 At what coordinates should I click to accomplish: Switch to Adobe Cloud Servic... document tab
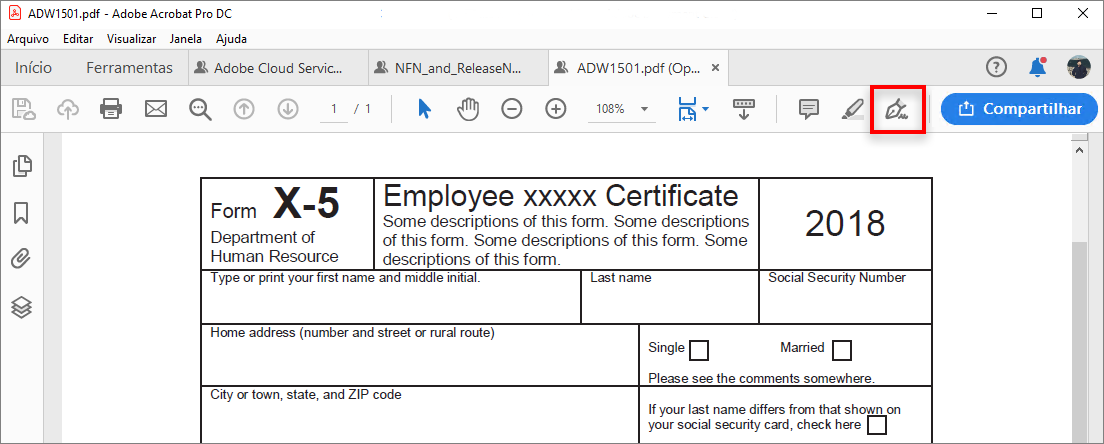278,68
